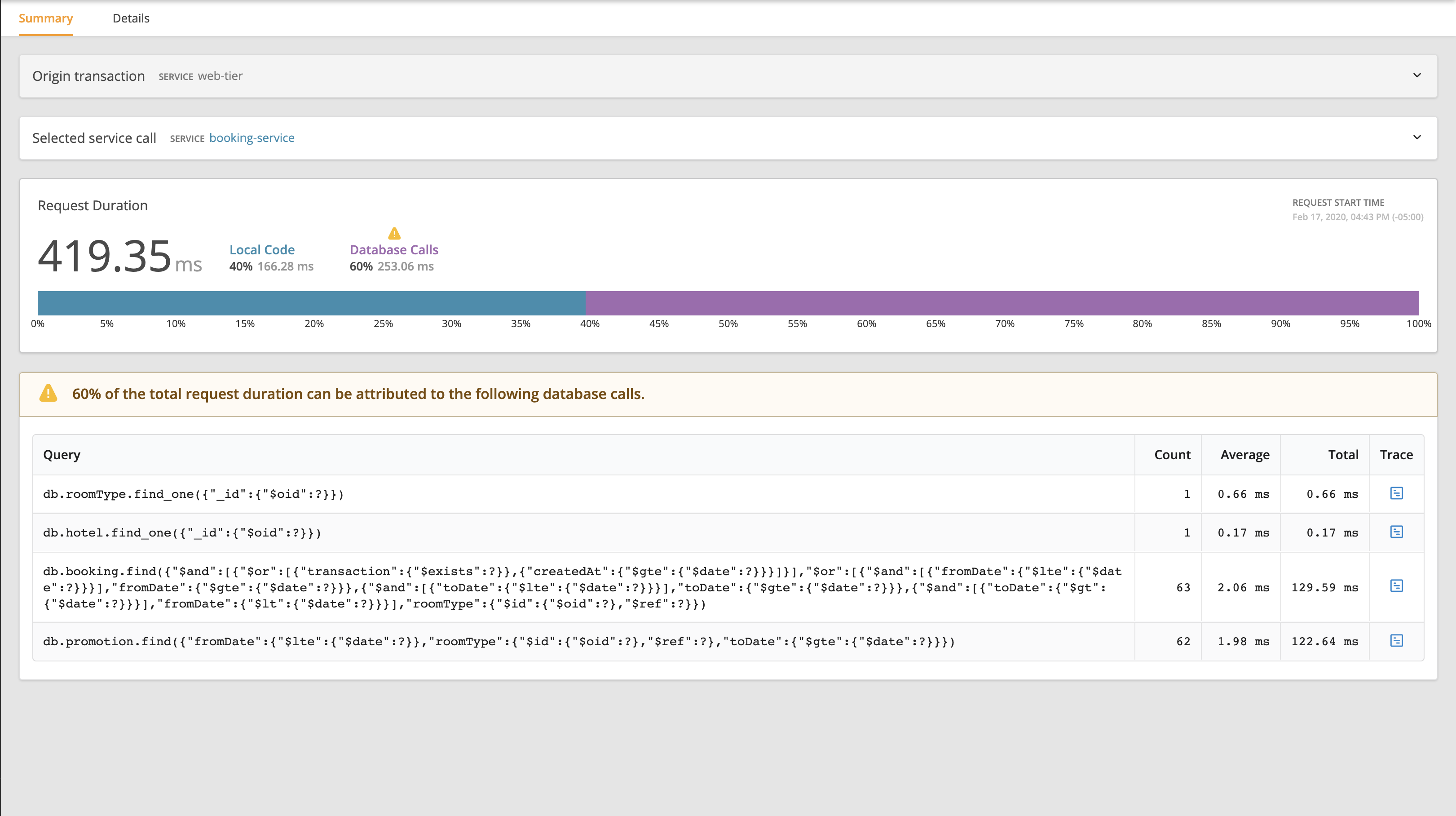The image size is (1456, 816).
Task: Click the warning icon in the yellow banner
Action: coord(49,393)
